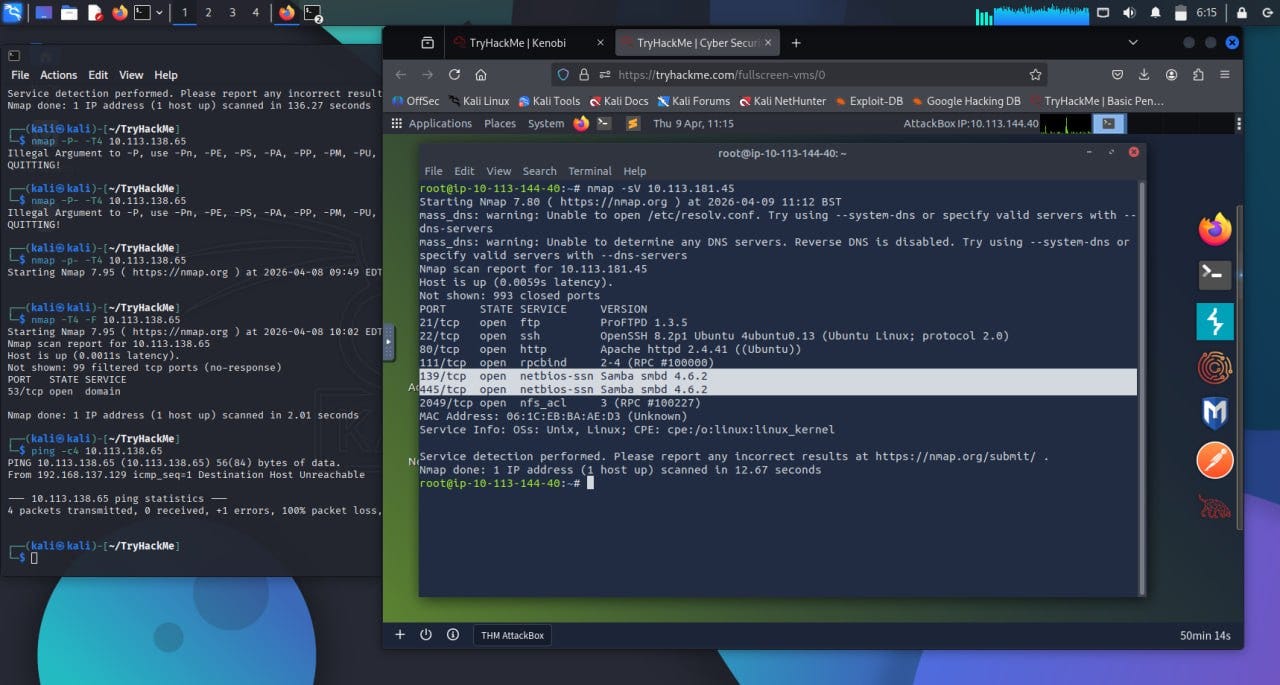
Task: Open the AttackBox System menu
Action: (x=546, y=124)
